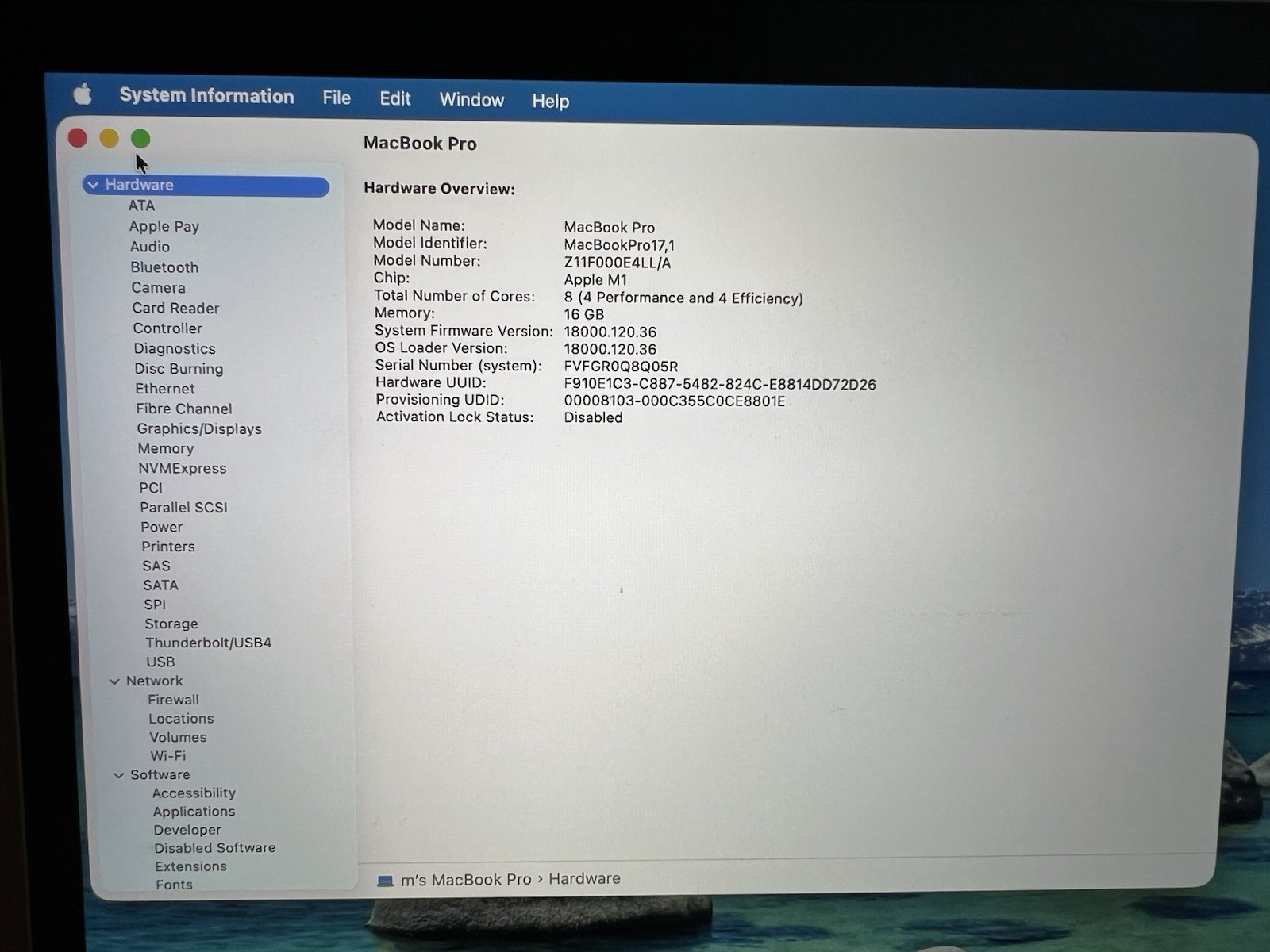Select Fibre Channel in the sidebar

[x=184, y=409]
